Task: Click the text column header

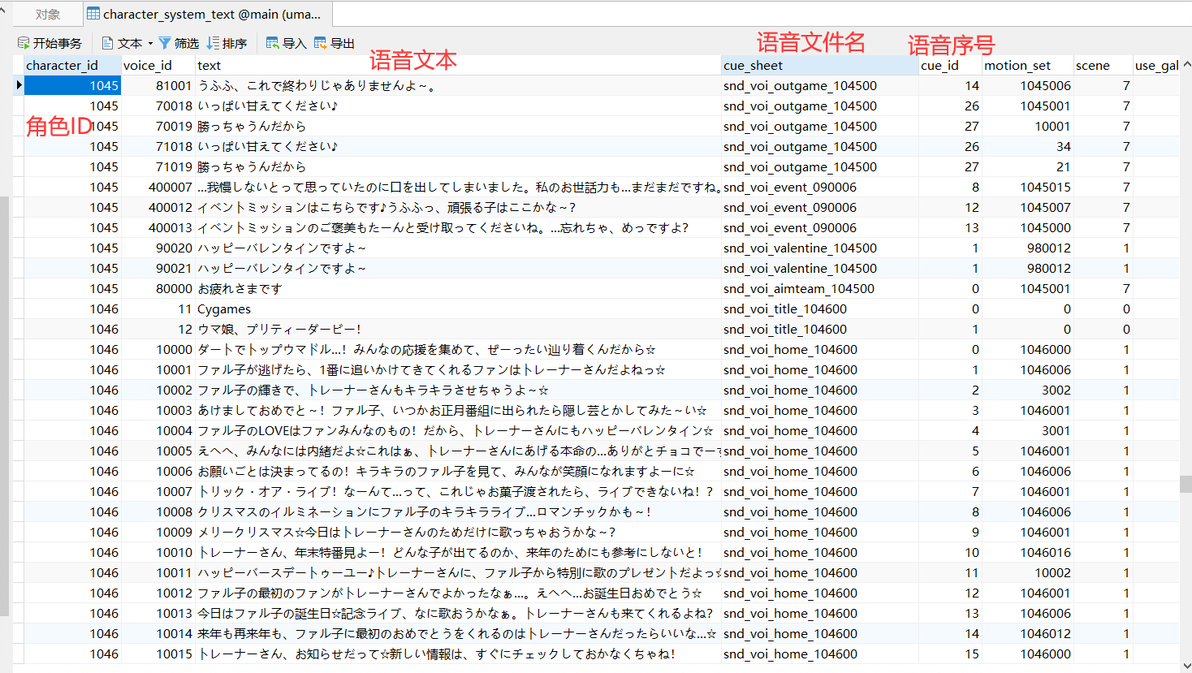Action: point(458,65)
